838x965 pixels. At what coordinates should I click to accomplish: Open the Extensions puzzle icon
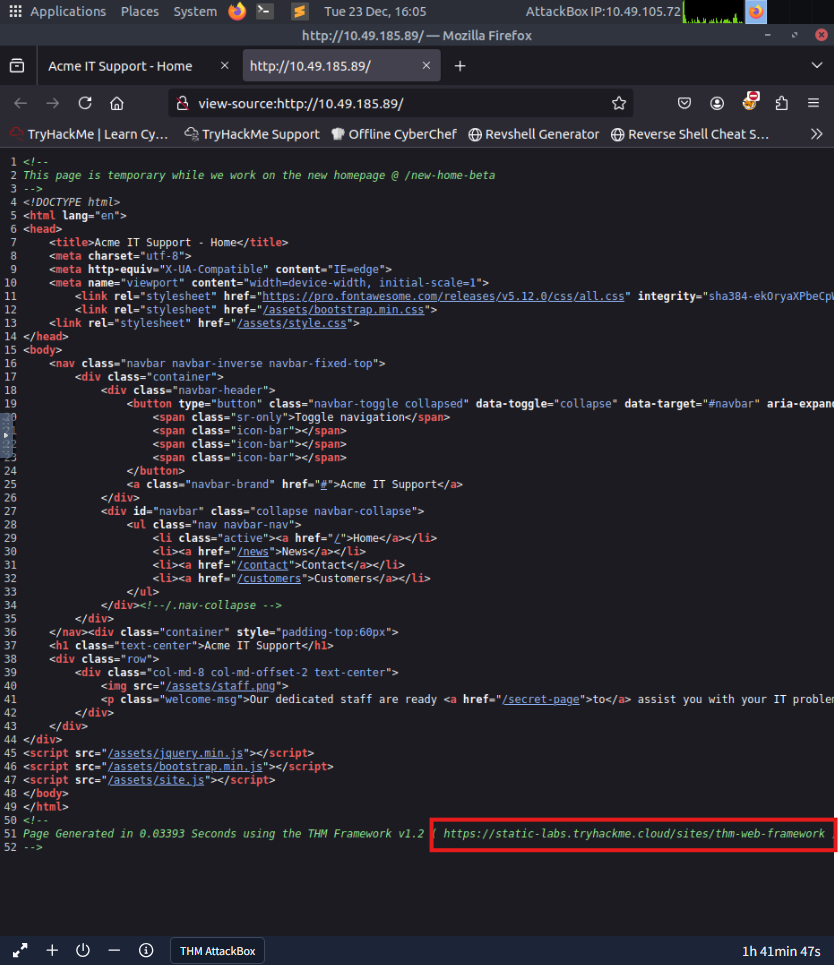click(781, 103)
